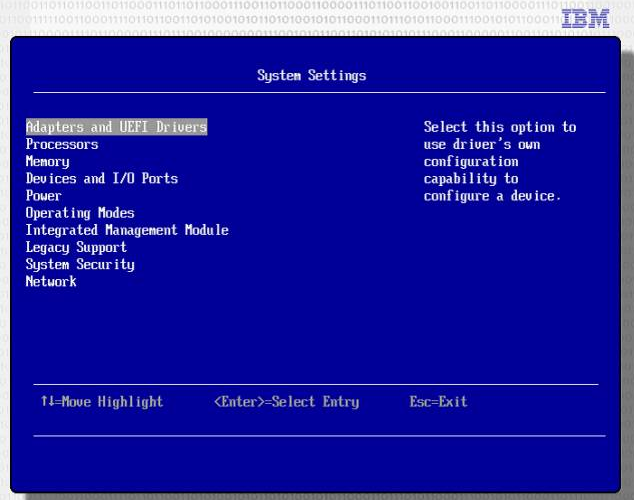Image resolution: width=634 pixels, height=500 pixels.
Task: Click Esc=Exit in the footer
Action: (438, 402)
